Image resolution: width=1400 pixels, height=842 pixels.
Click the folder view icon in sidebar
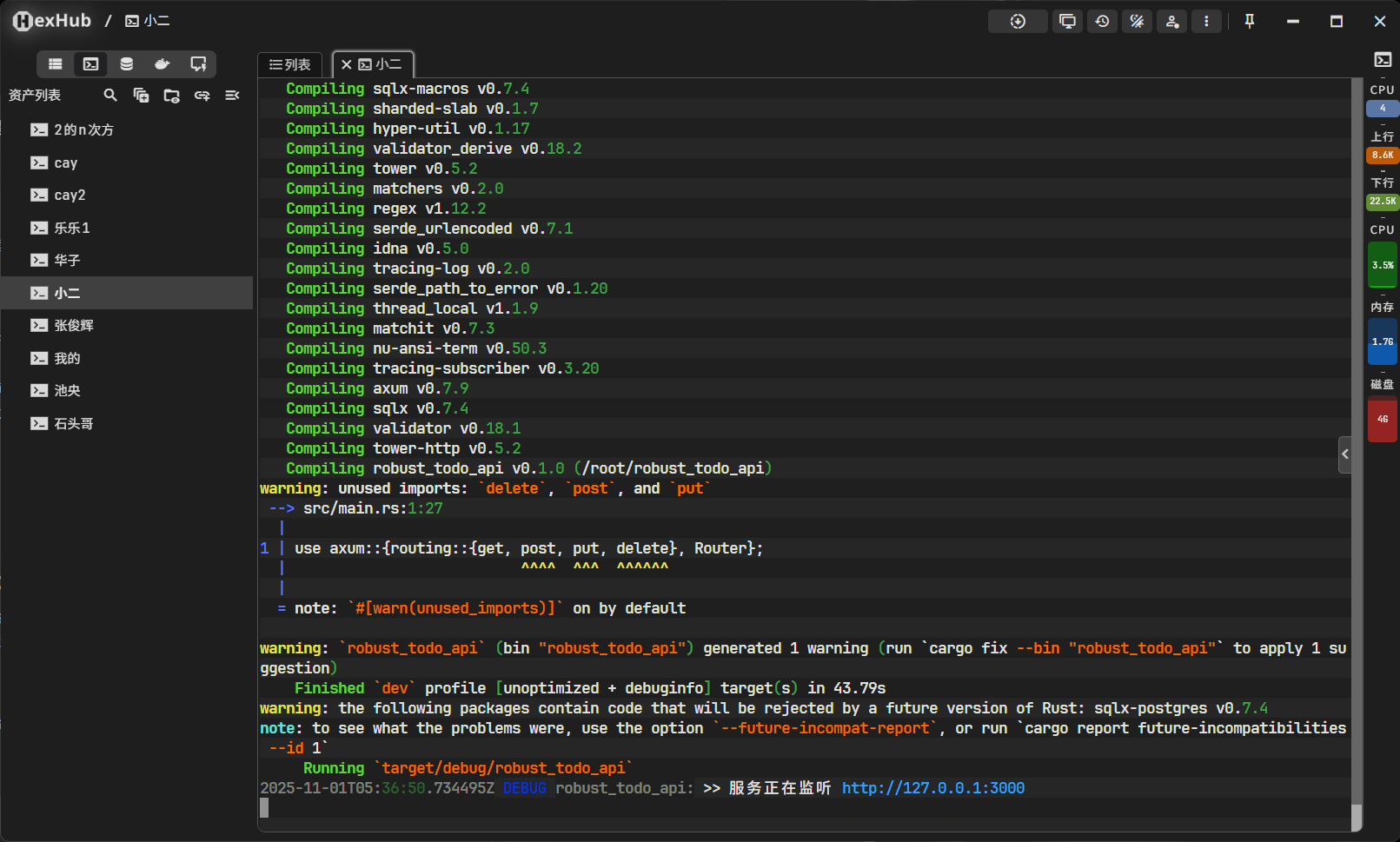pos(171,96)
